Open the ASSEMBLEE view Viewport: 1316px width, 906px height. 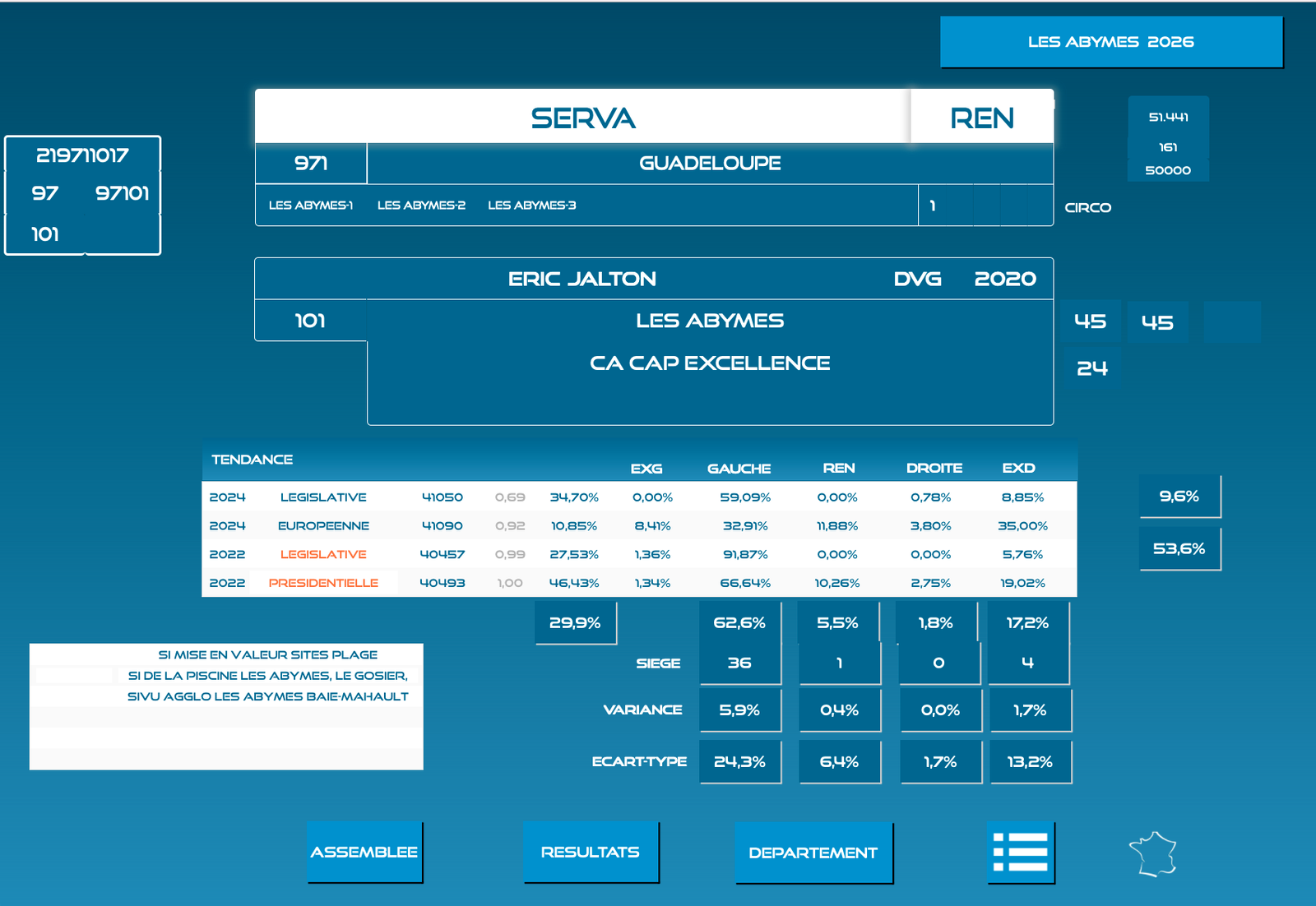pos(364,852)
